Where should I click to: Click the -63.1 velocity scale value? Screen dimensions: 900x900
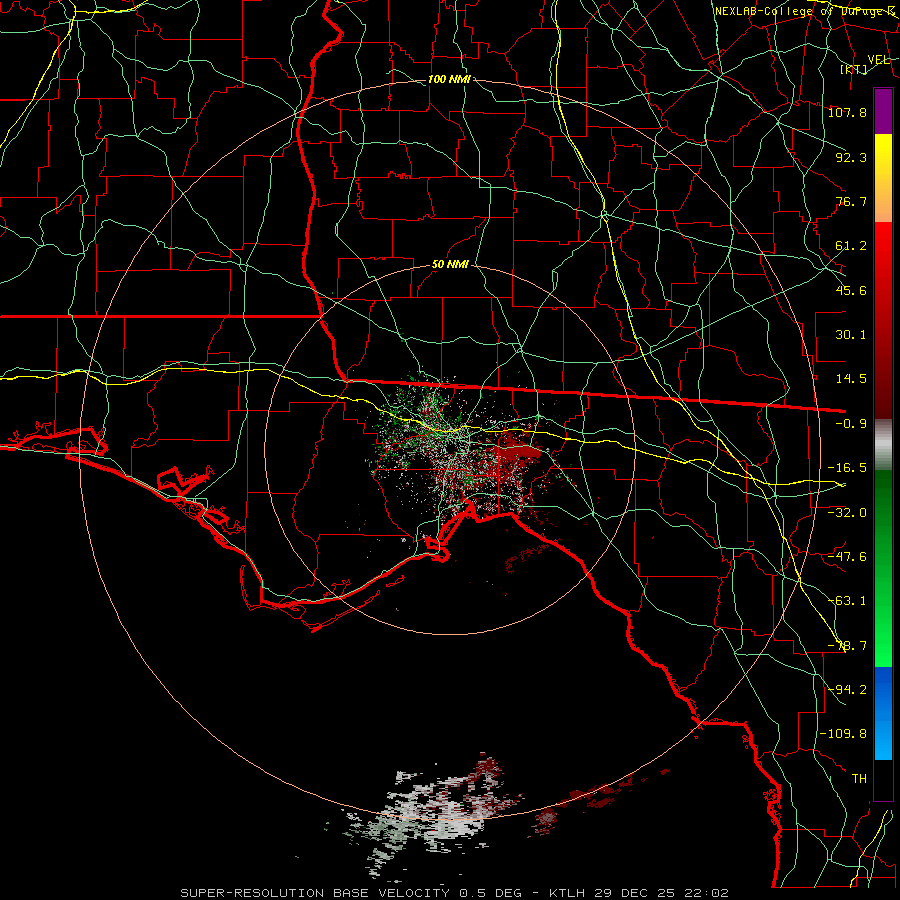(847, 601)
